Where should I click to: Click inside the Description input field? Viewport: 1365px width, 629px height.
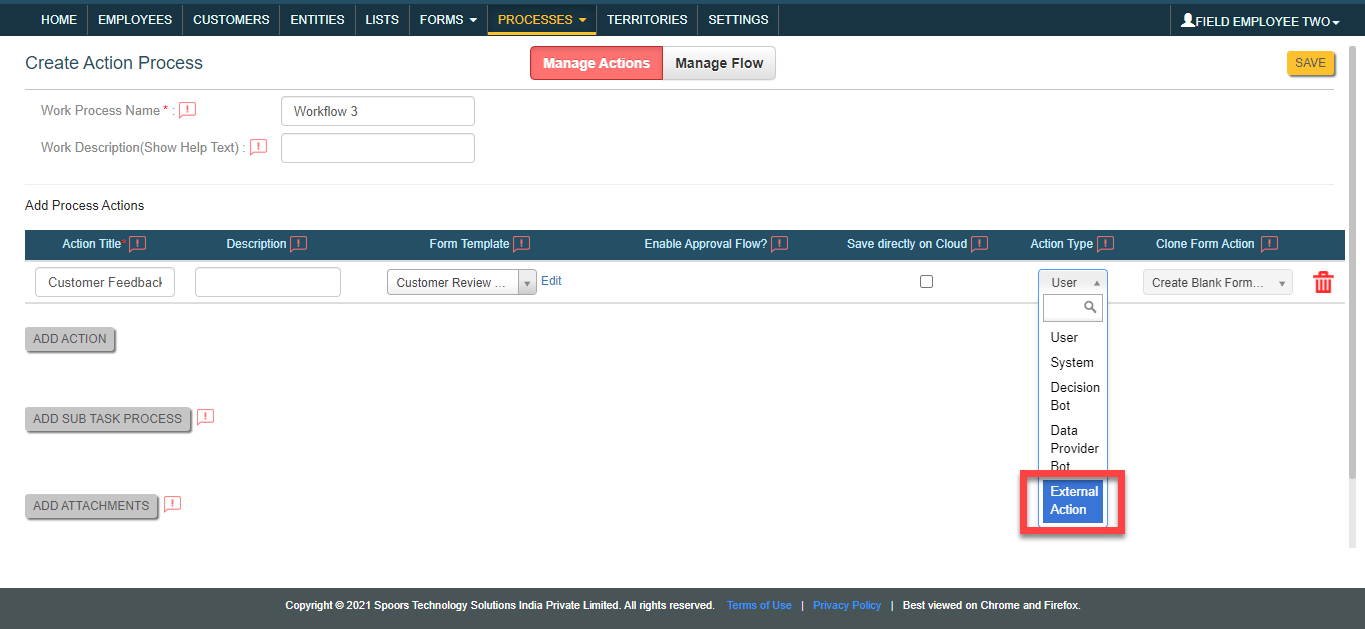pyautogui.click(x=267, y=282)
